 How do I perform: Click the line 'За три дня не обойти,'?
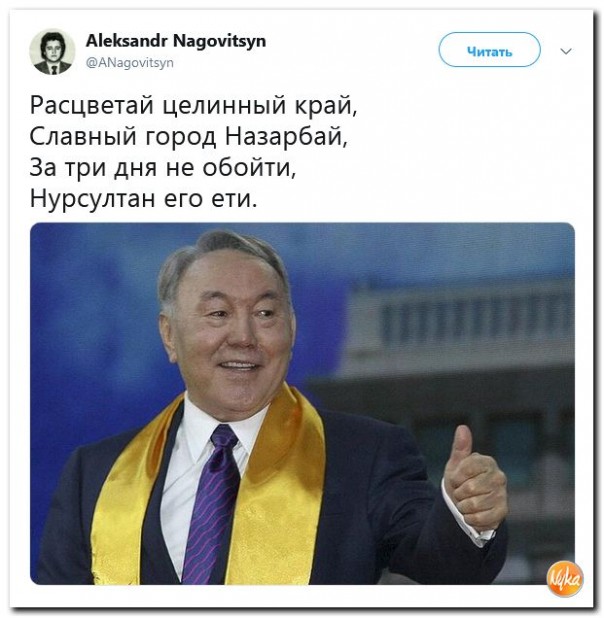163,168
